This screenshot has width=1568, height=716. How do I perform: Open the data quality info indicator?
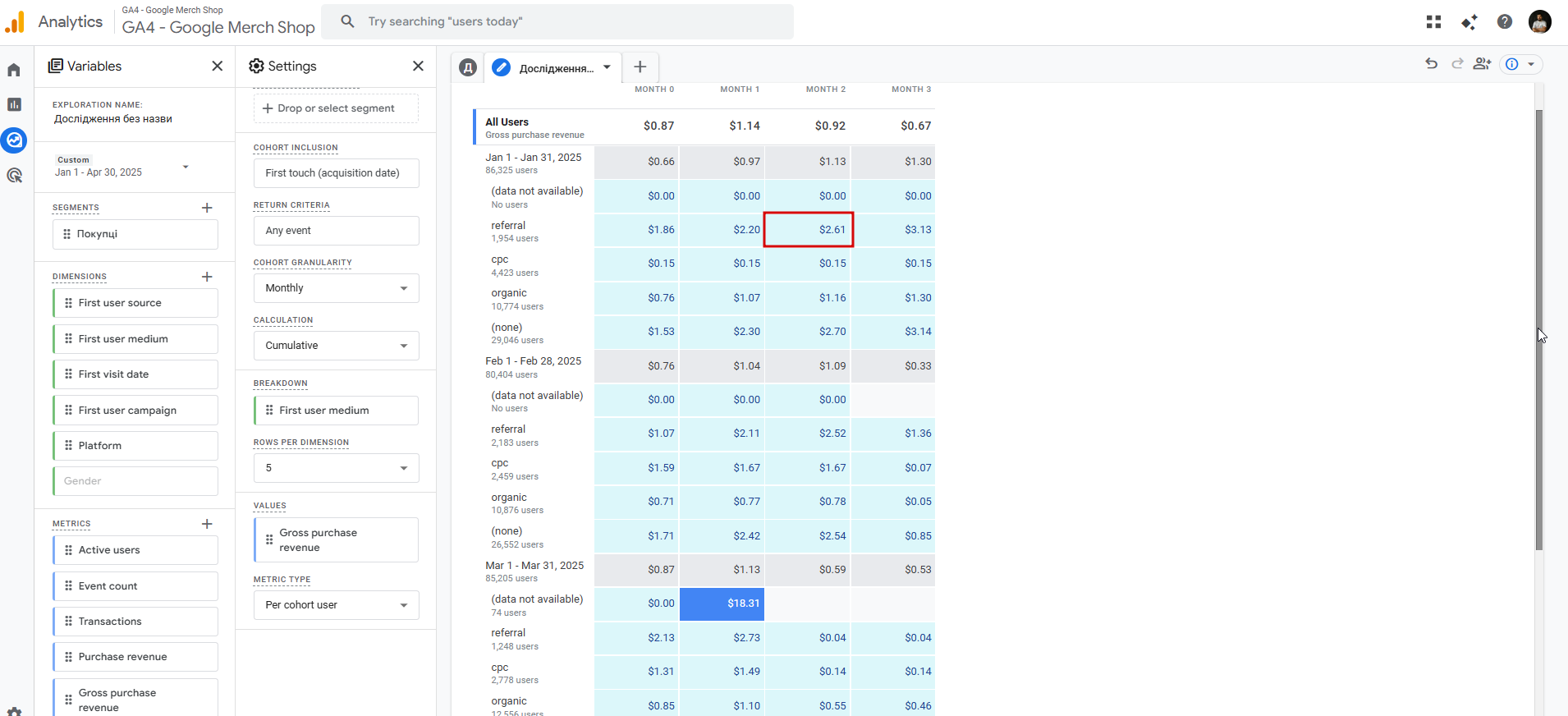click(x=1520, y=64)
